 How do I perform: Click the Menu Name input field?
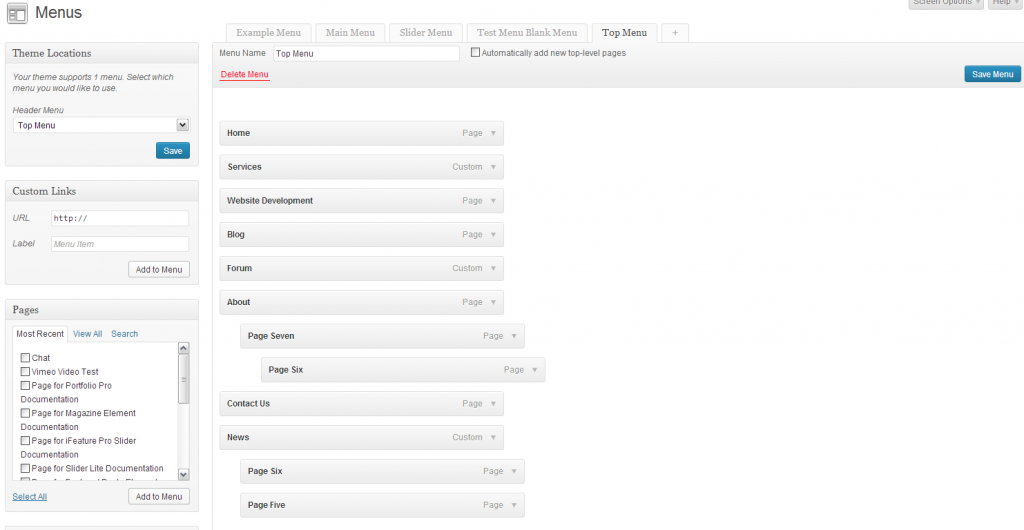[366, 54]
